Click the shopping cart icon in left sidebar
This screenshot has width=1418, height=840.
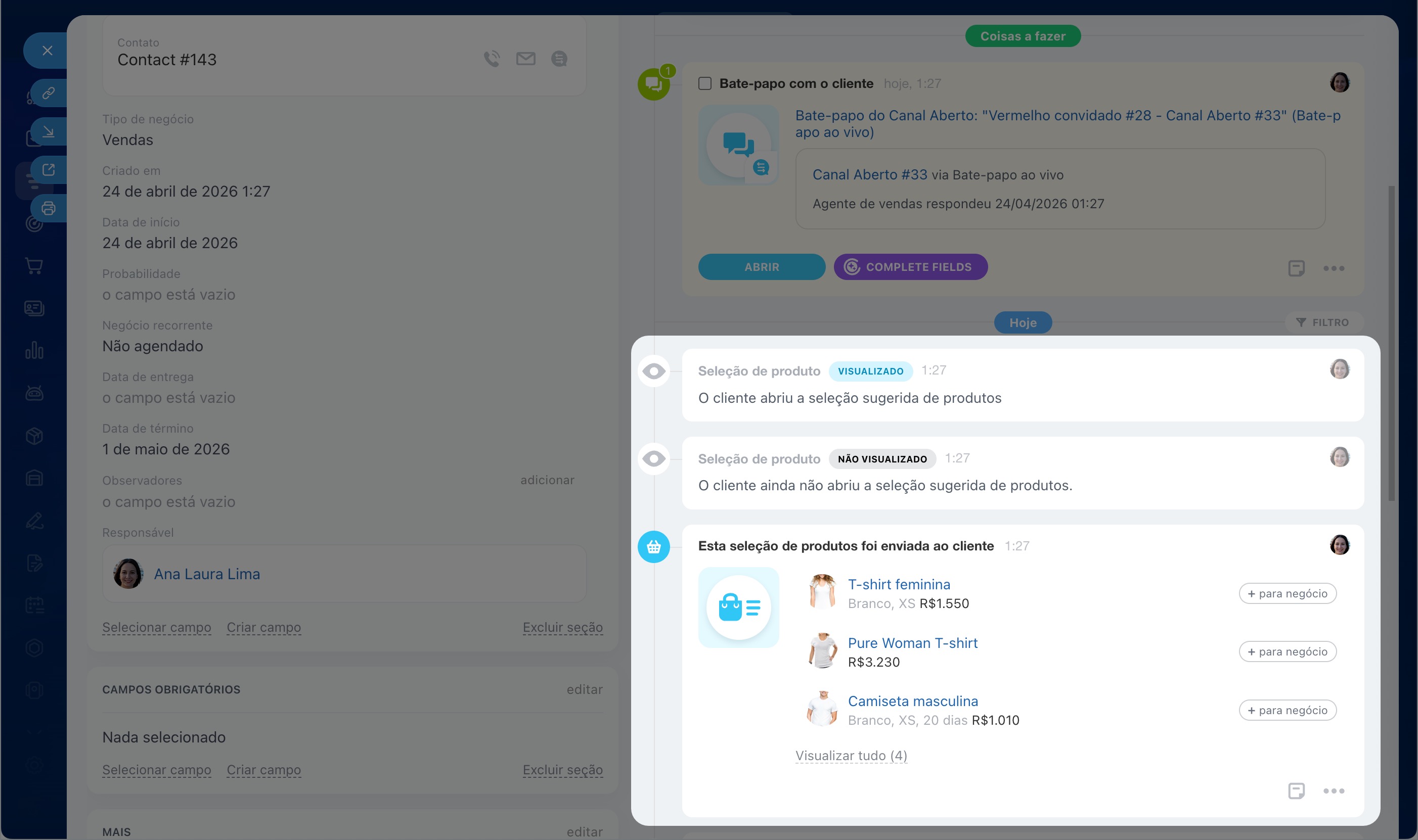click(34, 265)
